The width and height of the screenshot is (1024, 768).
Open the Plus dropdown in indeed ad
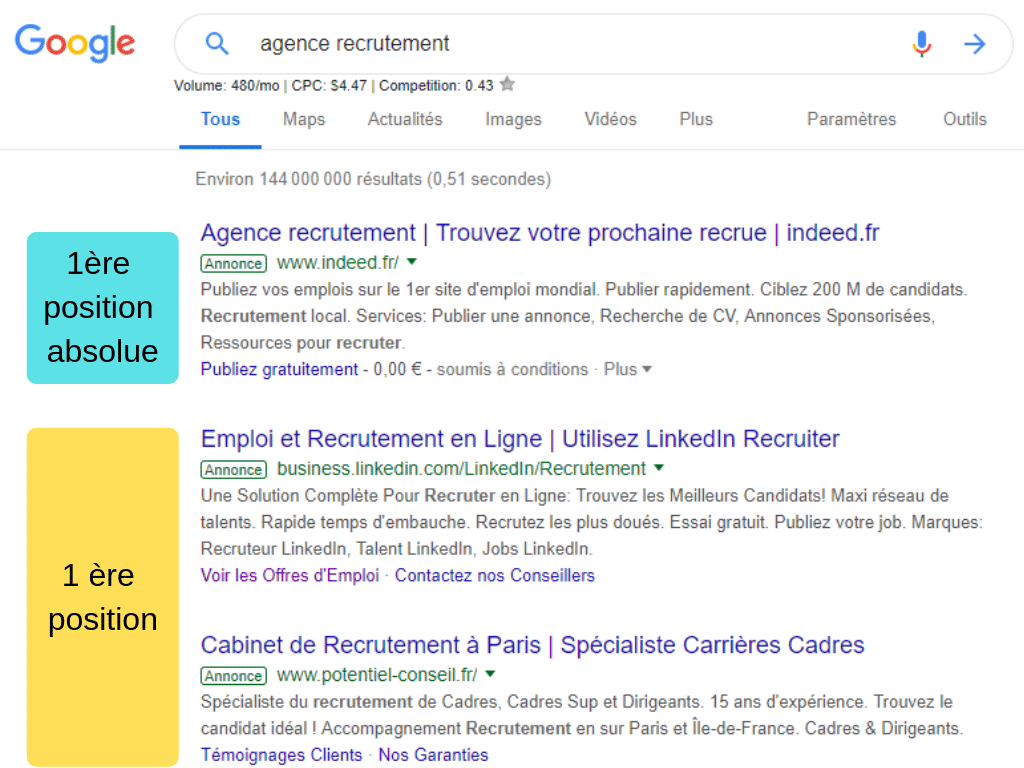tap(628, 369)
